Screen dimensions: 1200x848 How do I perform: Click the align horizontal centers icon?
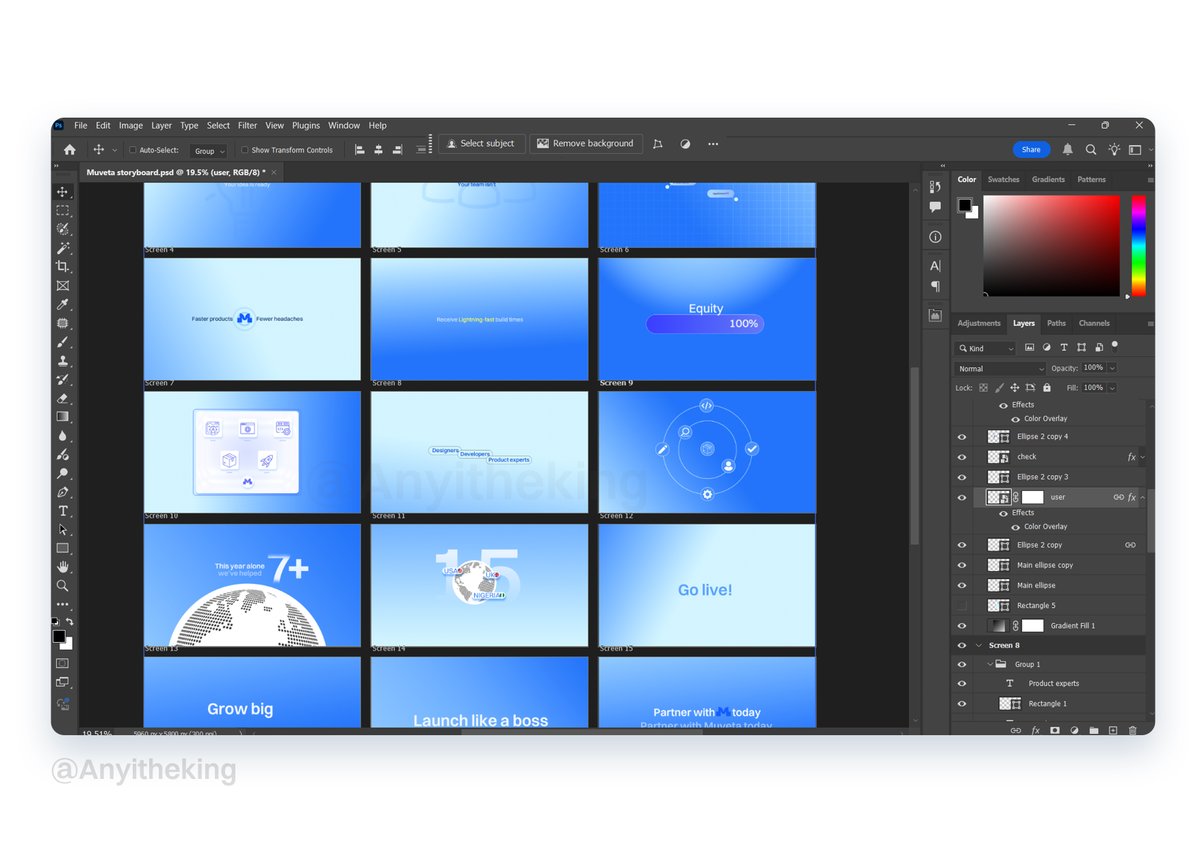(x=378, y=150)
